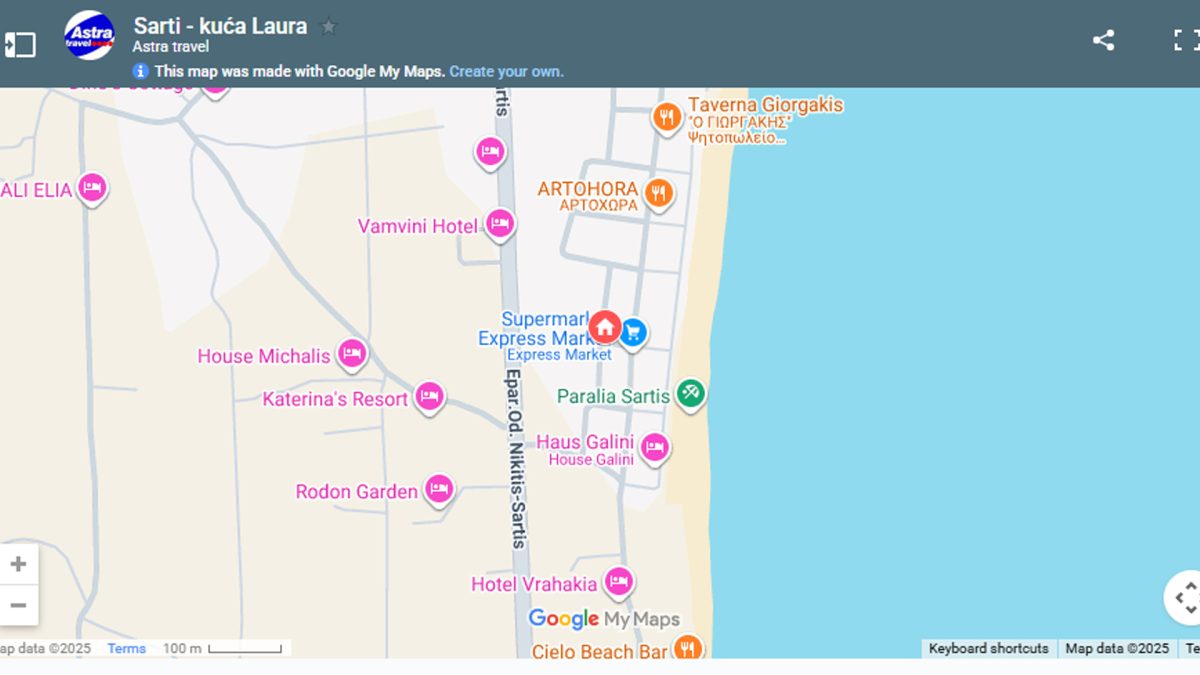Image resolution: width=1200 pixels, height=675 pixels.
Task: Click the share map icon
Action: 1103,41
